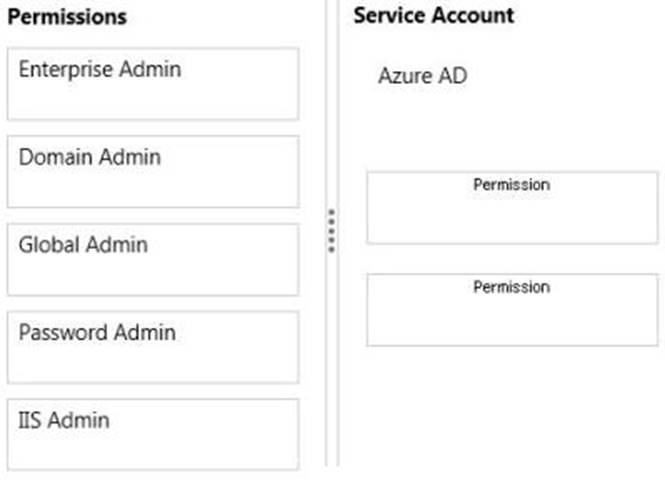
Task: Click the 'Domain Admin' text label
Action: click(x=89, y=157)
